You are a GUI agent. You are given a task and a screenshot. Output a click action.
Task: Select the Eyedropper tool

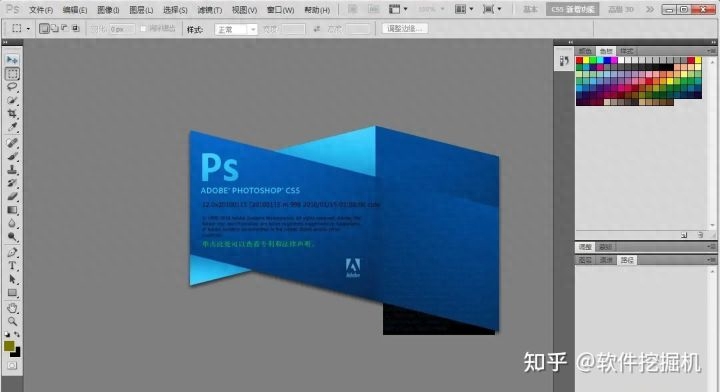[12, 127]
